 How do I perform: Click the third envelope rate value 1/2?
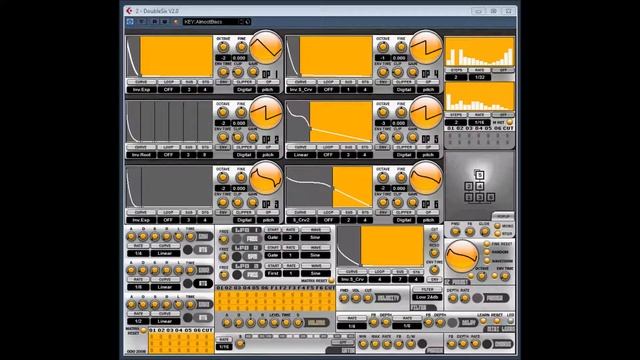[x=138, y=321]
